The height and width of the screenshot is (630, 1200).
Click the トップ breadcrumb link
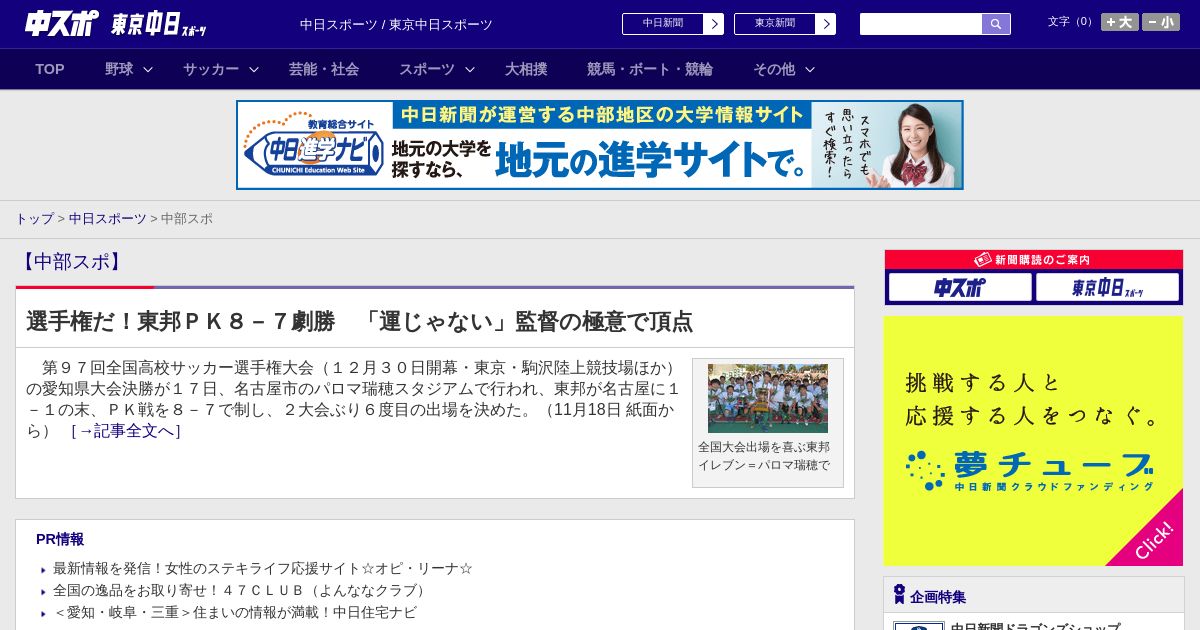coord(34,218)
